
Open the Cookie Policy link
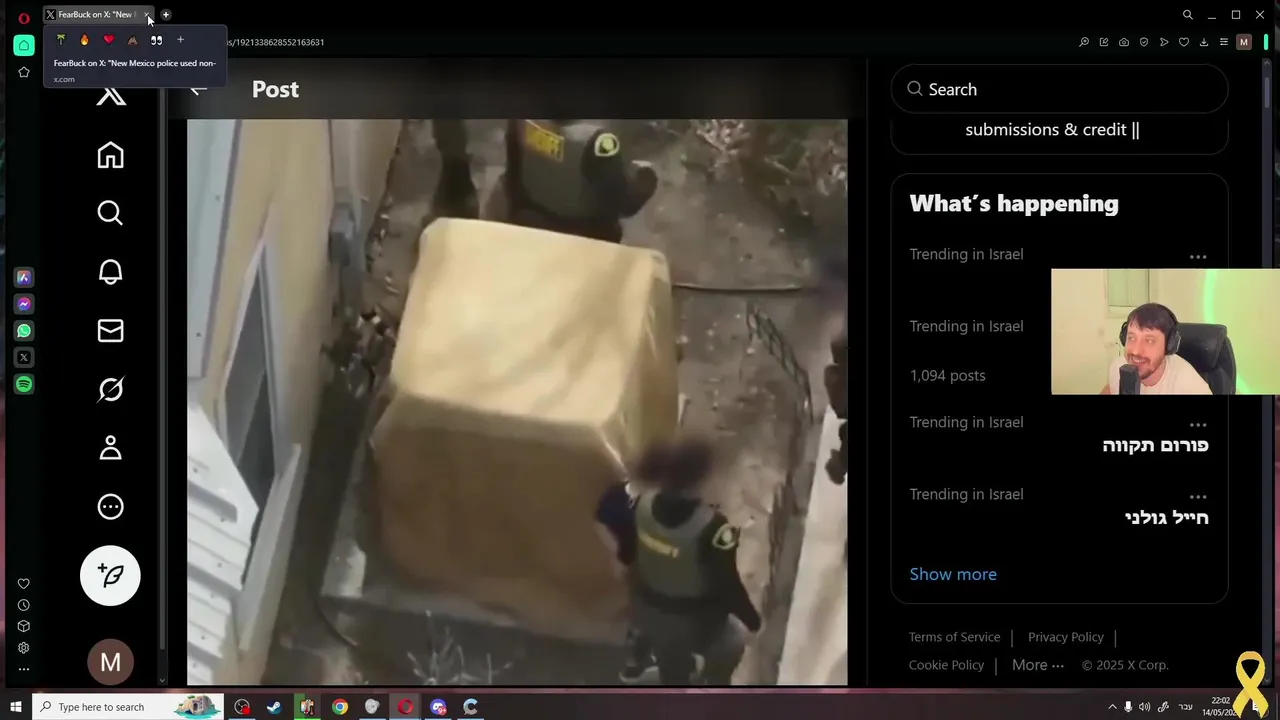click(x=946, y=665)
